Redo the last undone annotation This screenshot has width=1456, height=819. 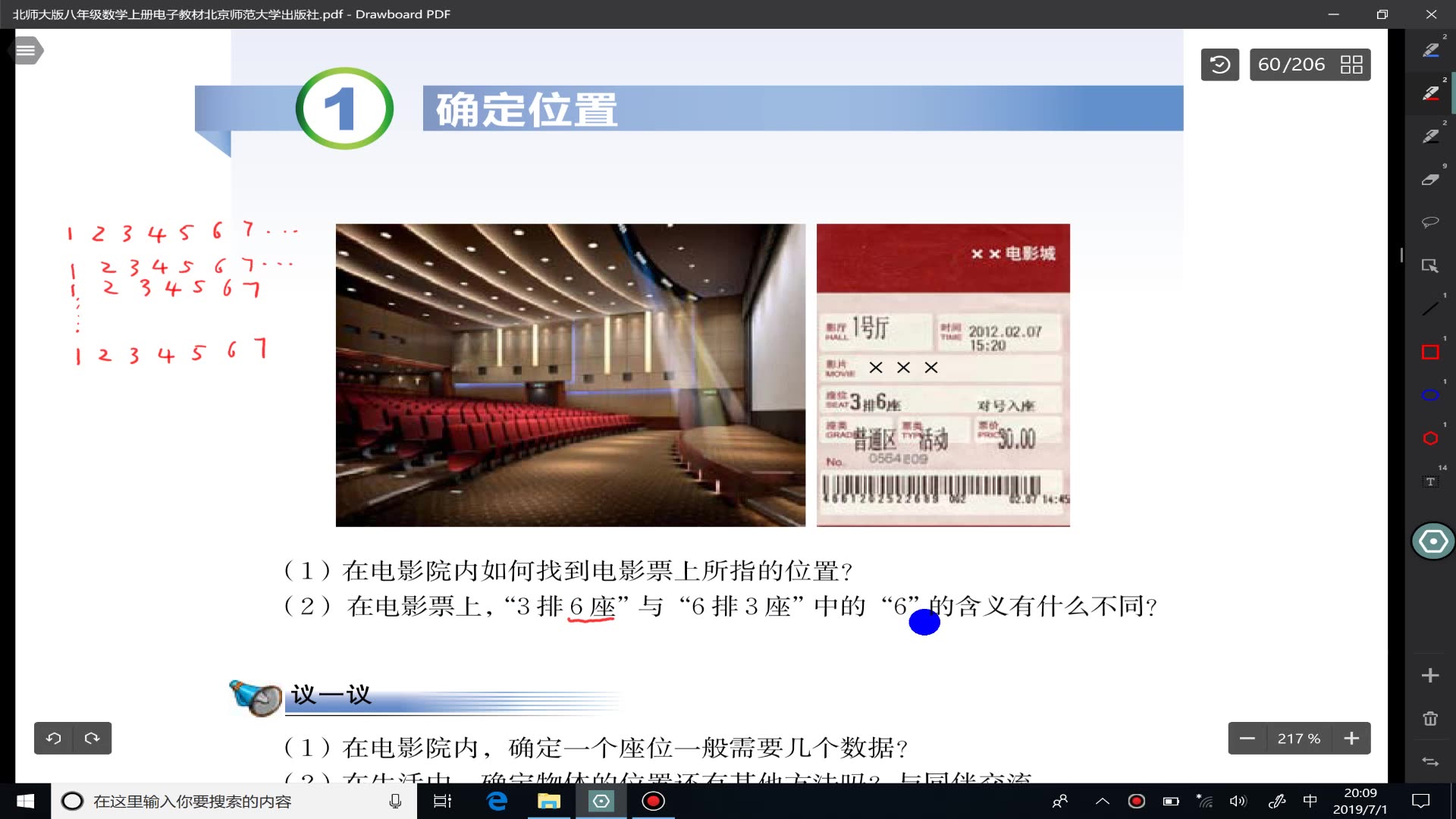[93, 738]
